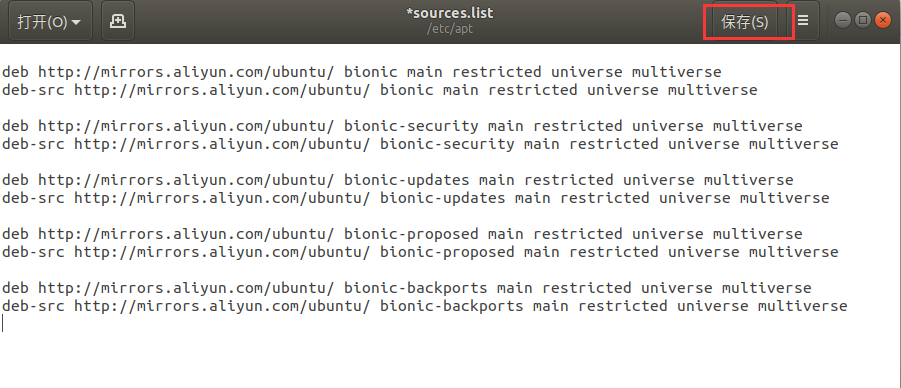Click the new document icon
This screenshot has width=901, height=388.
click(x=118, y=21)
